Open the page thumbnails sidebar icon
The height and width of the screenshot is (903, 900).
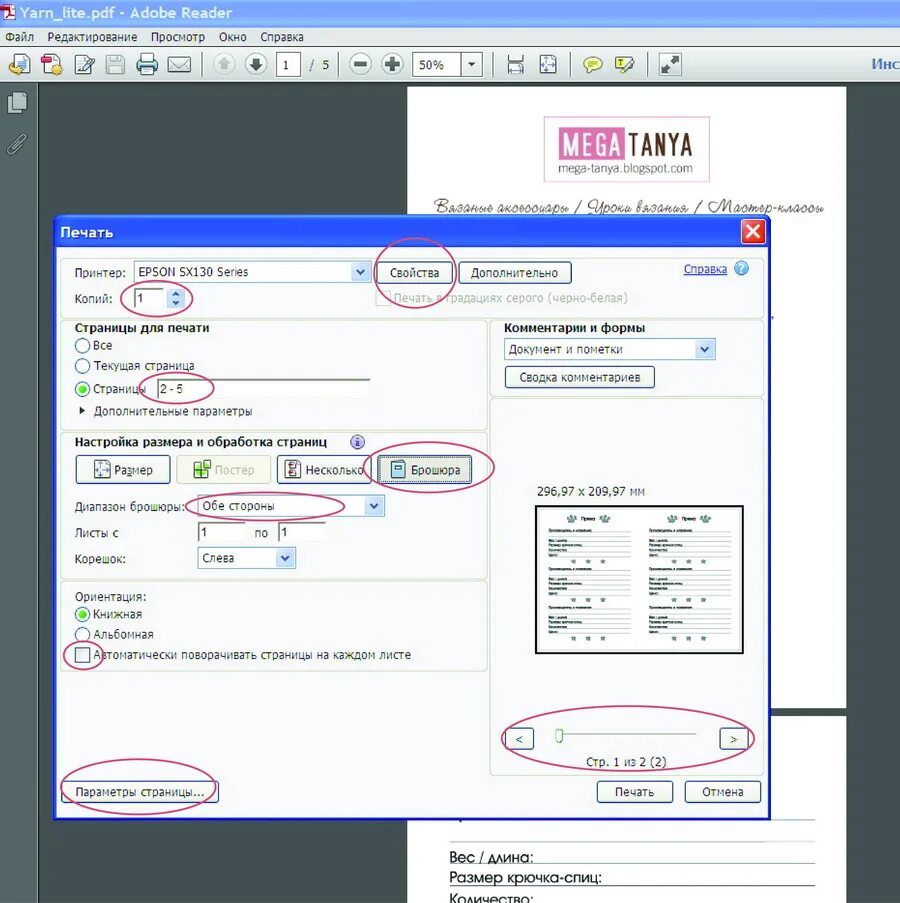(x=17, y=103)
